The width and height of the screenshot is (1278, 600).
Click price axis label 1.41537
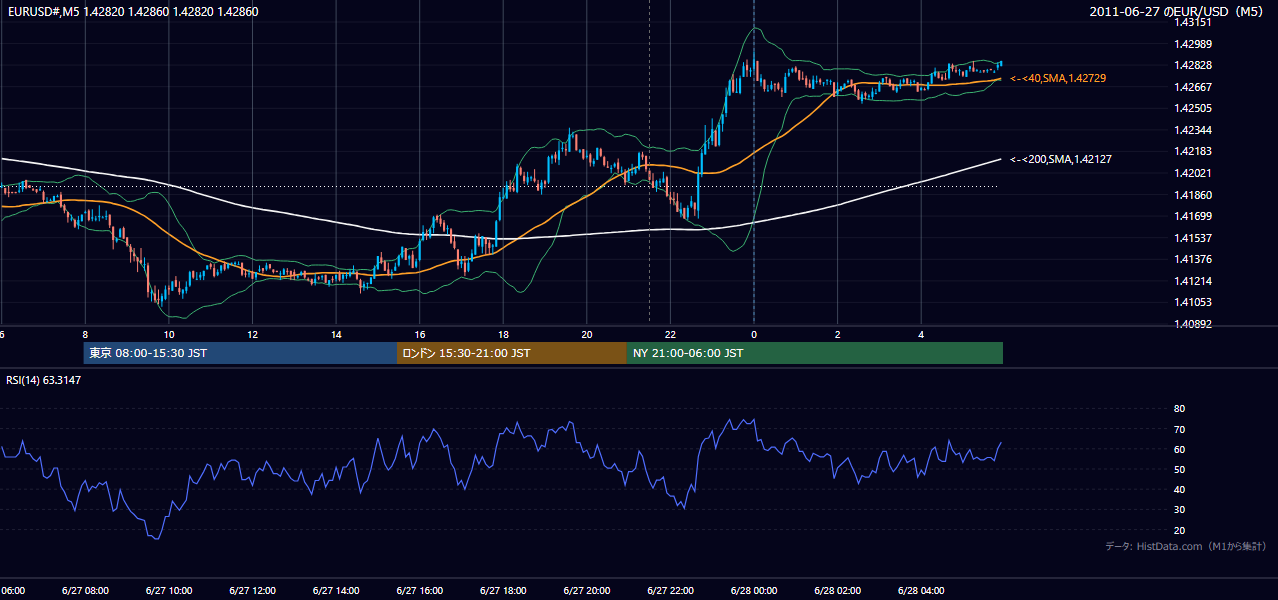1193,238
